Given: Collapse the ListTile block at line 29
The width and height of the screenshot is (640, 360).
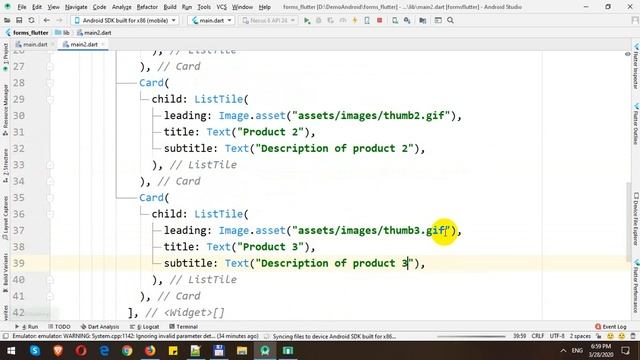Looking at the screenshot, I should (x=50, y=100).
